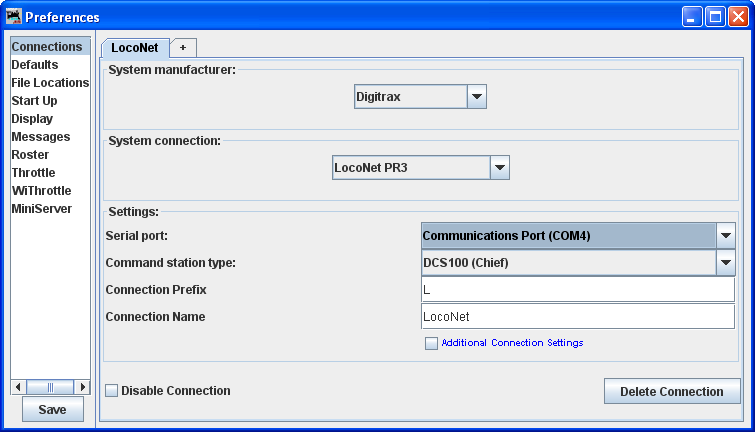Enable Additional Connection Settings checkbox
This screenshot has width=755, height=432.
pyautogui.click(x=432, y=343)
